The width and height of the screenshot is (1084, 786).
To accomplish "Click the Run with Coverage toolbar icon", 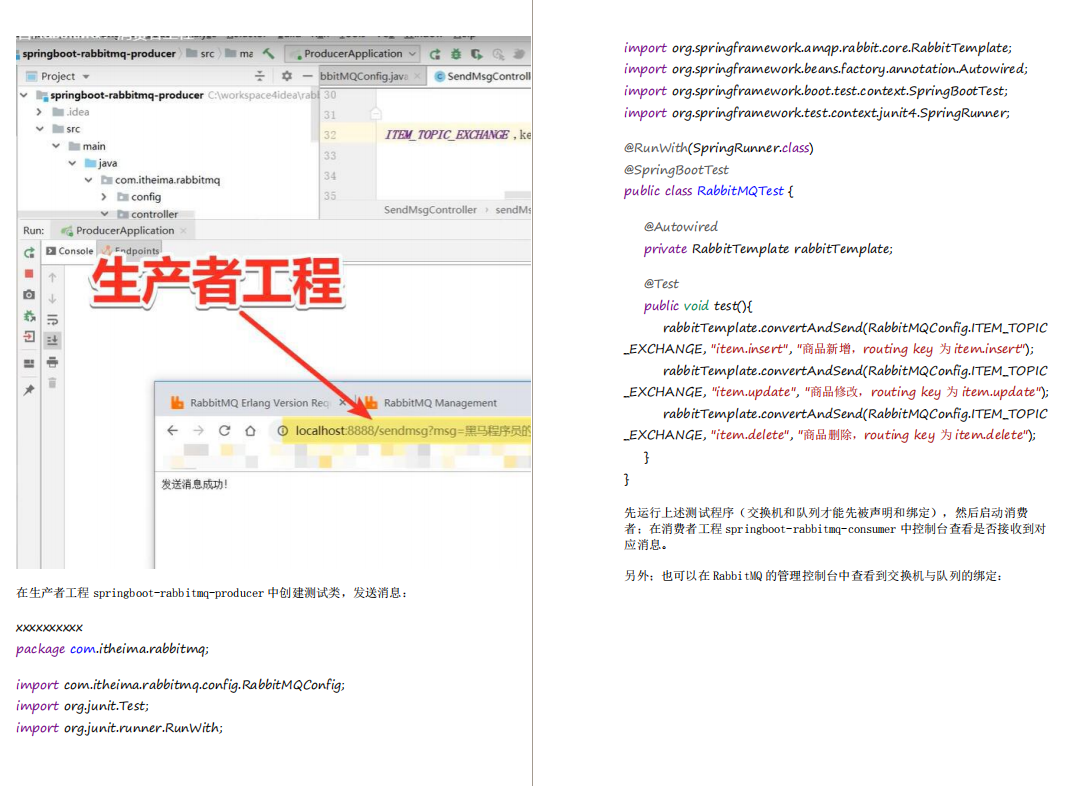I will pos(477,53).
